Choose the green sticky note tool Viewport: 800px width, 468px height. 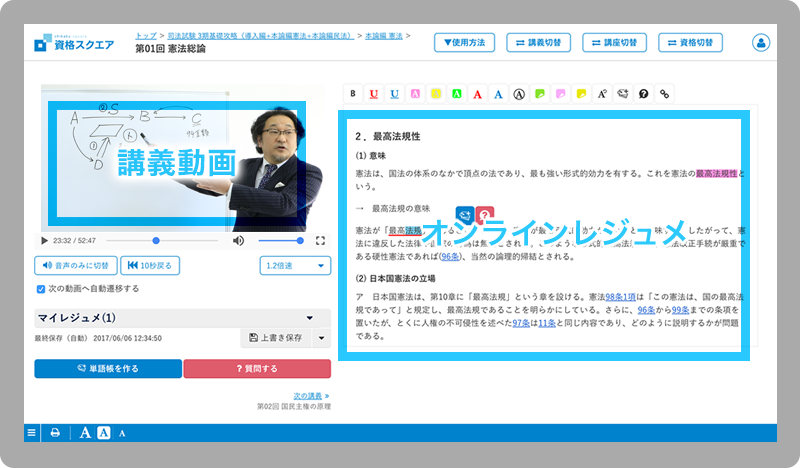pyautogui.click(x=539, y=93)
